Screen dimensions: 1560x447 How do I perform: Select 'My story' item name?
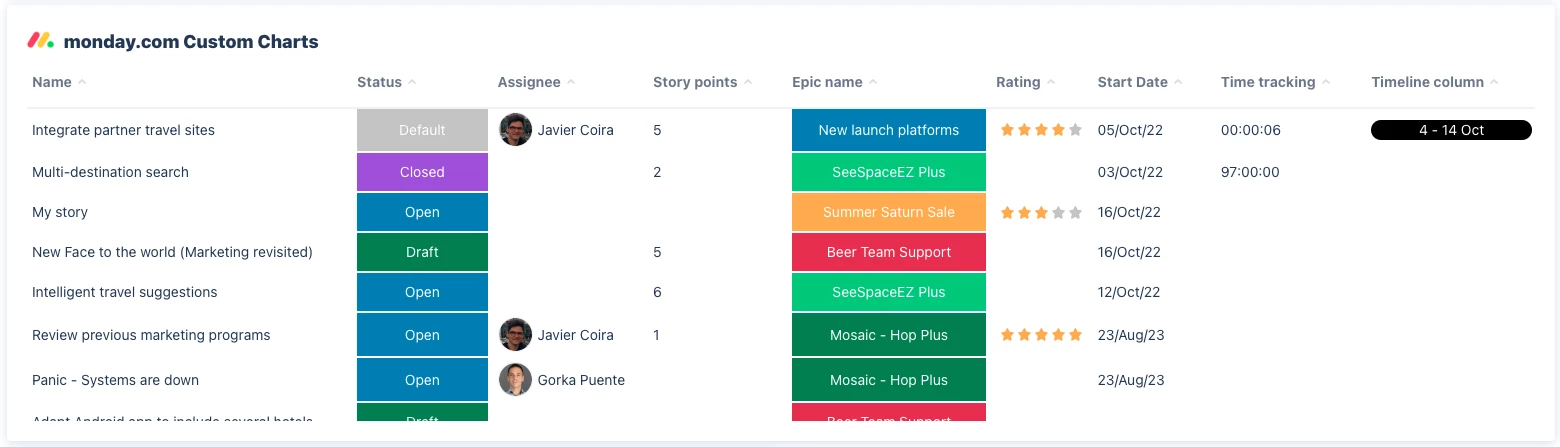[x=60, y=212]
